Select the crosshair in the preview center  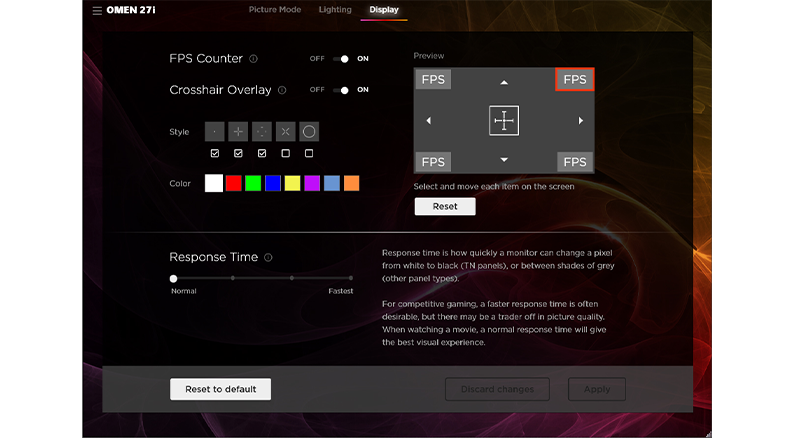point(504,121)
